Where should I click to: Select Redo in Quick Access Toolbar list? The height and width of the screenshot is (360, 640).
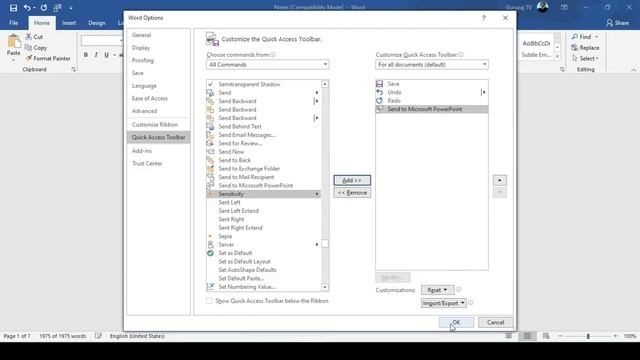tap(431, 100)
